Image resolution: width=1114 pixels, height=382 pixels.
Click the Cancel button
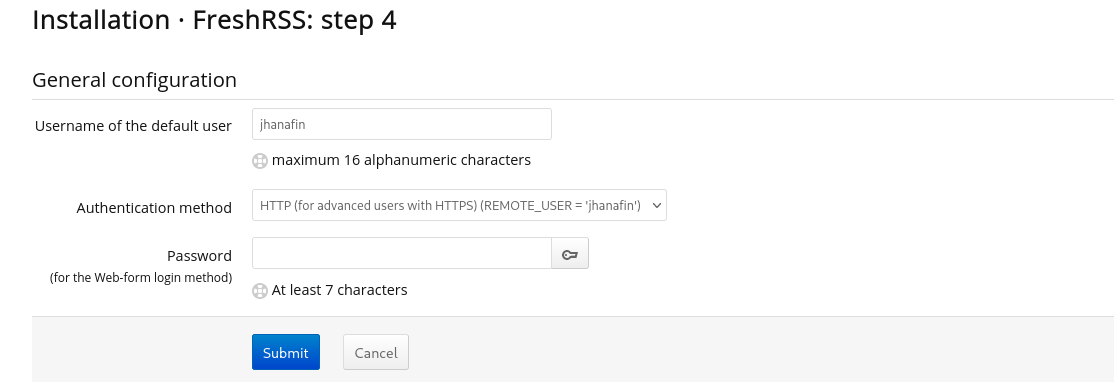[376, 352]
